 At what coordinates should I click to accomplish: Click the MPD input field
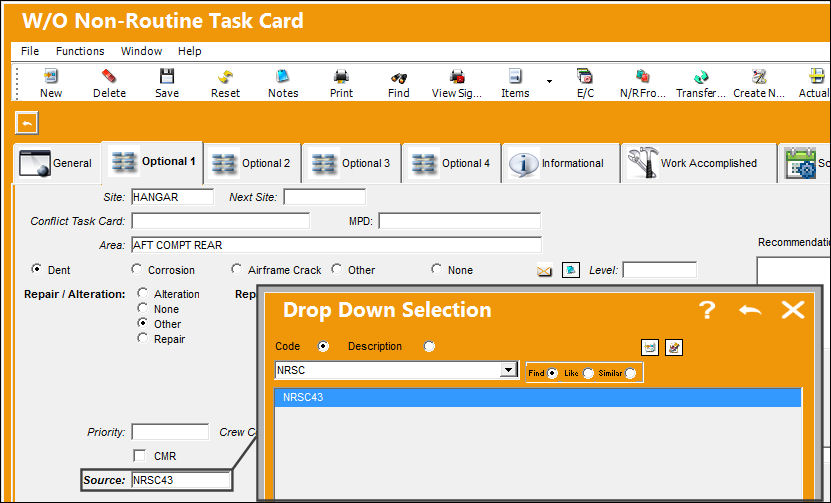(x=459, y=221)
